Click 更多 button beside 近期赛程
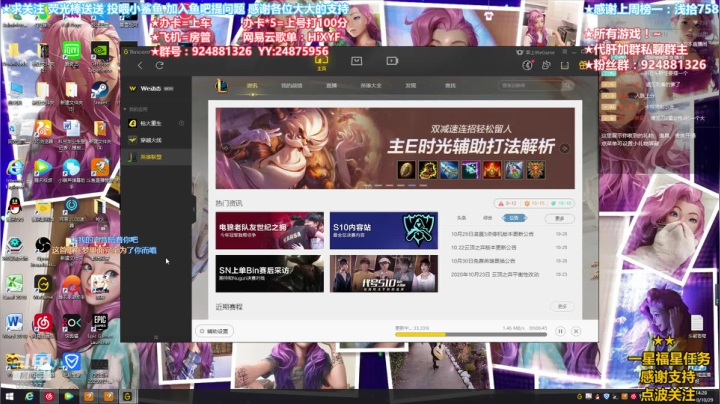Image resolution: width=720 pixels, height=404 pixels. tap(562, 306)
